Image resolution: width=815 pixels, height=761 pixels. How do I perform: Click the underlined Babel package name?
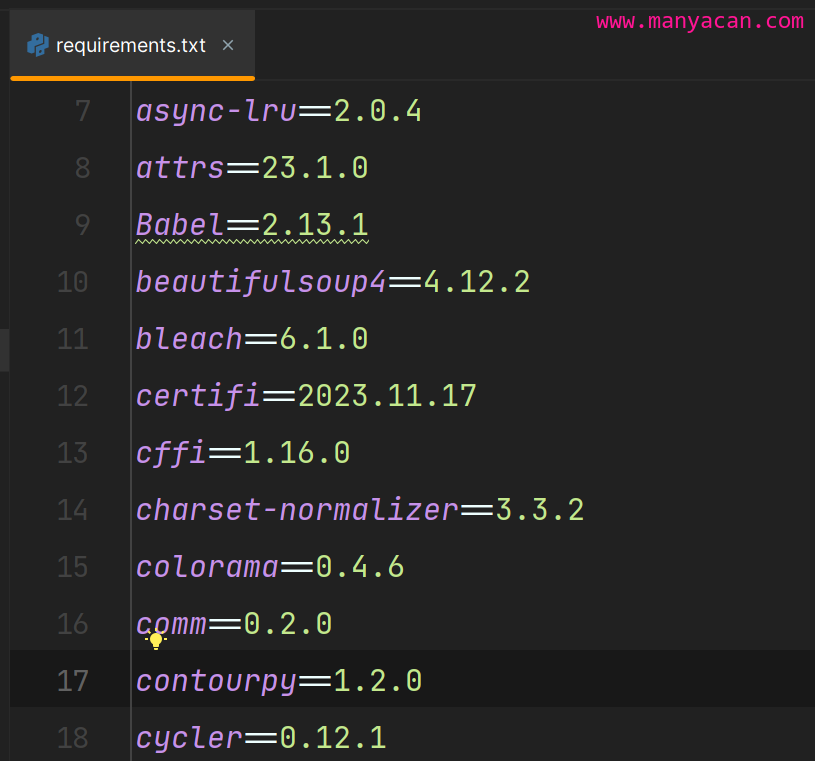(180, 225)
